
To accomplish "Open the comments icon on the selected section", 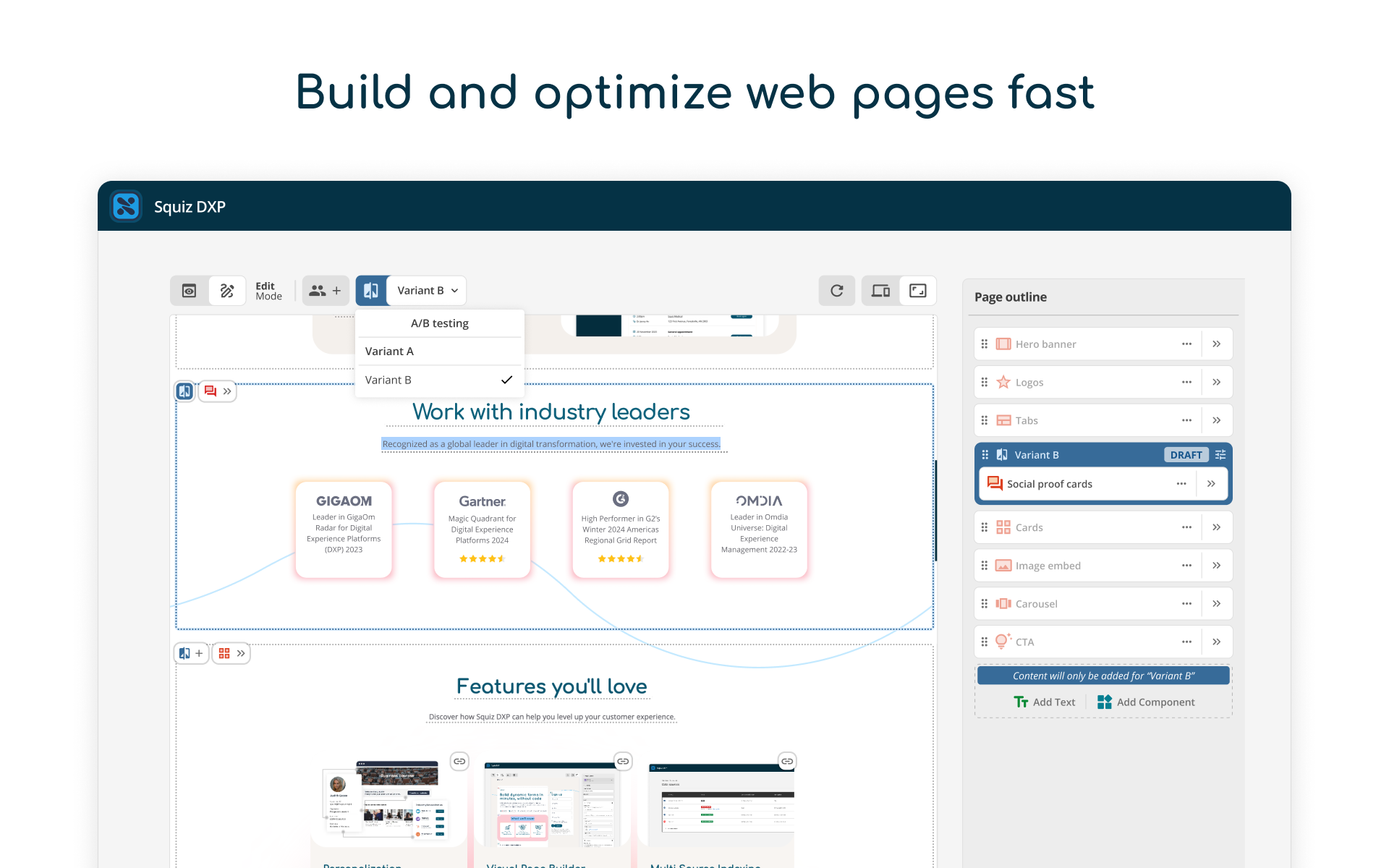I will (210, 391).
